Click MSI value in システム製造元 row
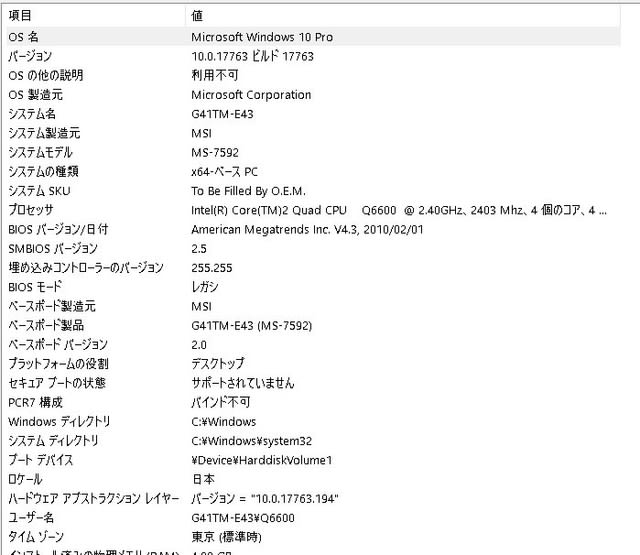 (x=202, y=133)
